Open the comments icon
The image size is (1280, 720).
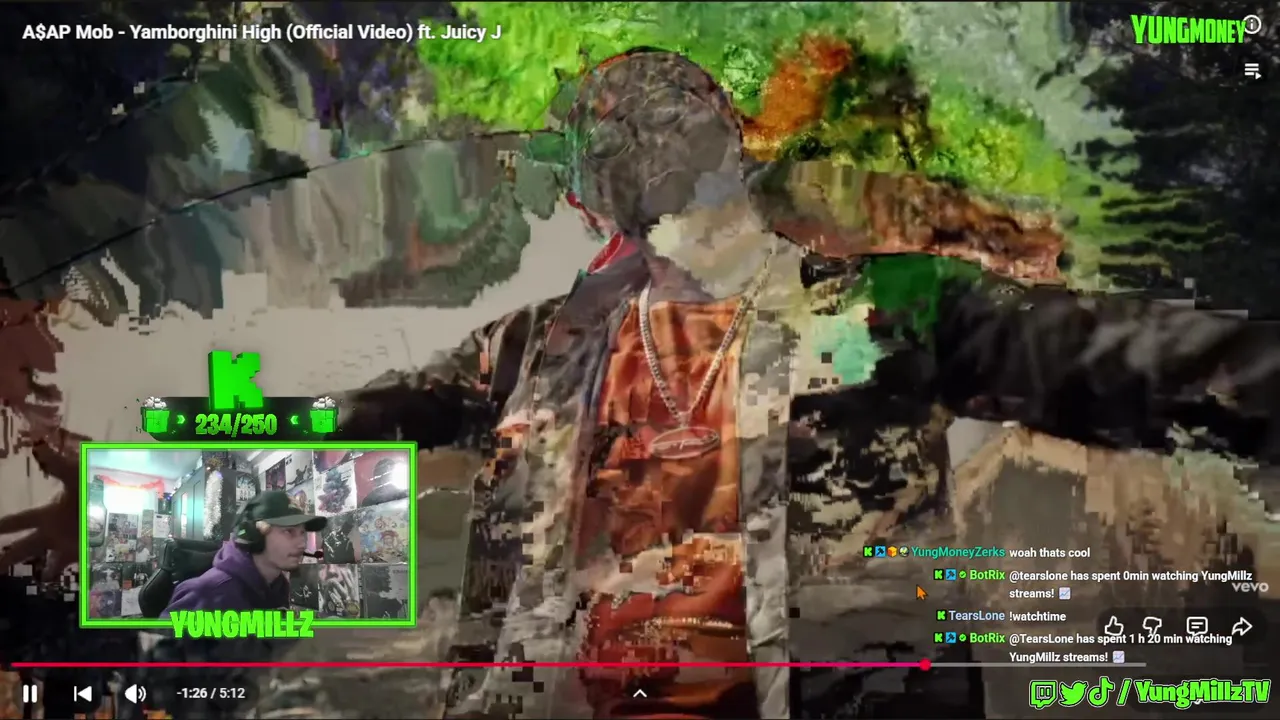(1197, 627)
